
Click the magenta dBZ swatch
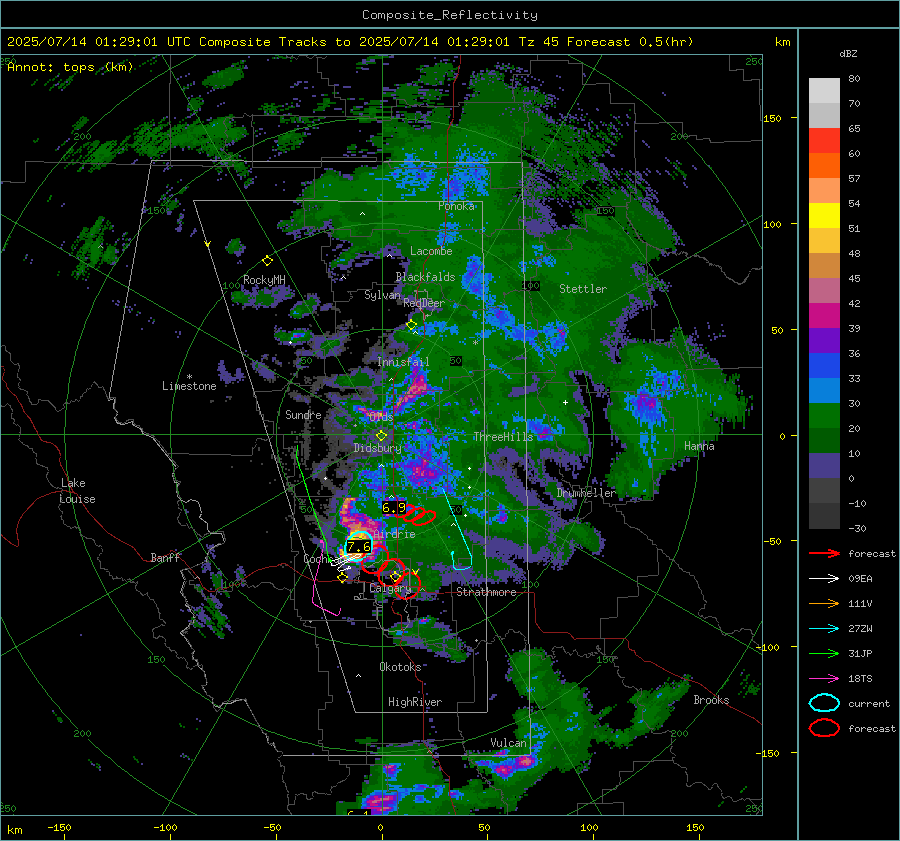click(x=824, y=315)
